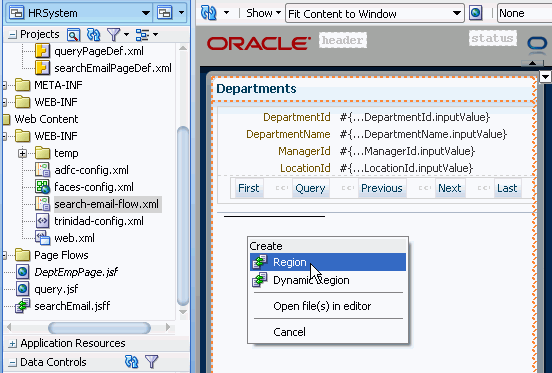Click the Query button on the Departments form
552x373 pixels.
(x=310, y=188)
